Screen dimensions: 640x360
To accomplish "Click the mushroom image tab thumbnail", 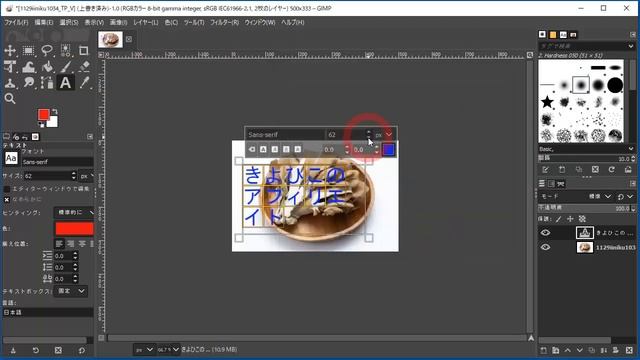I will [x=110, y=40].
